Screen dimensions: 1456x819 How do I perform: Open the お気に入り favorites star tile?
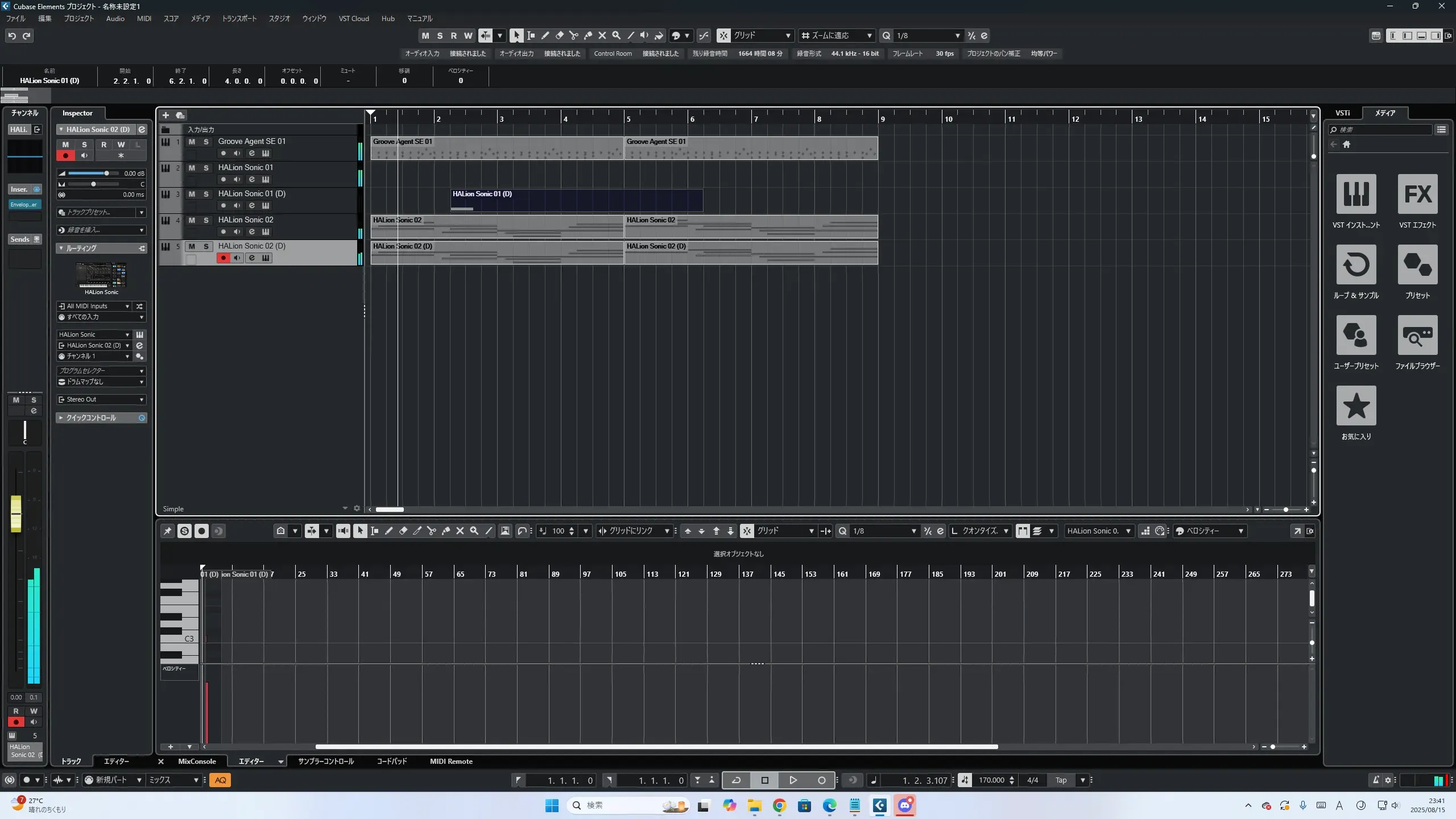click(1356, 406)
